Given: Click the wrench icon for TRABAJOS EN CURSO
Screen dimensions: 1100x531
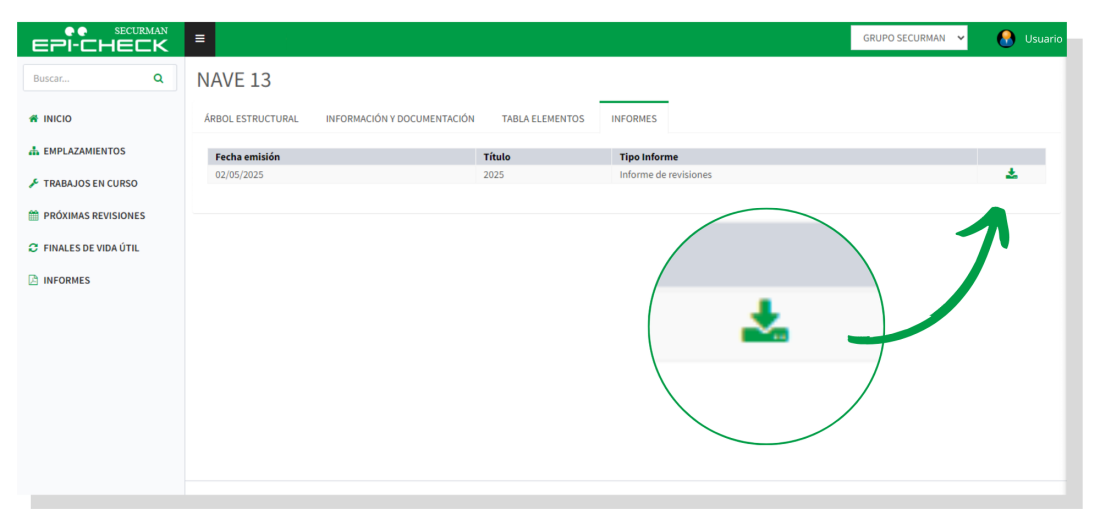Looking at the screenshot, I should point(34,184).
